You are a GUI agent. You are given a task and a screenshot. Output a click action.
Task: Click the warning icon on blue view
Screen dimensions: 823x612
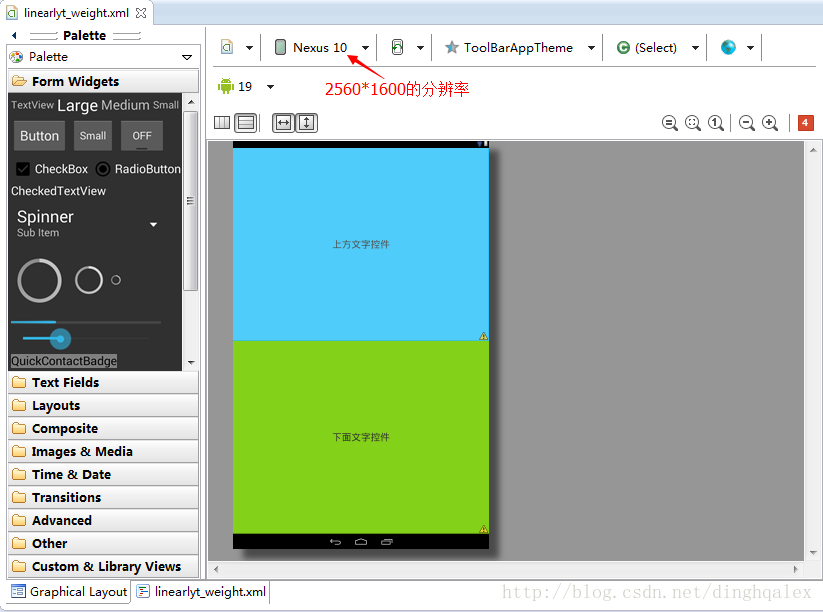483,336
